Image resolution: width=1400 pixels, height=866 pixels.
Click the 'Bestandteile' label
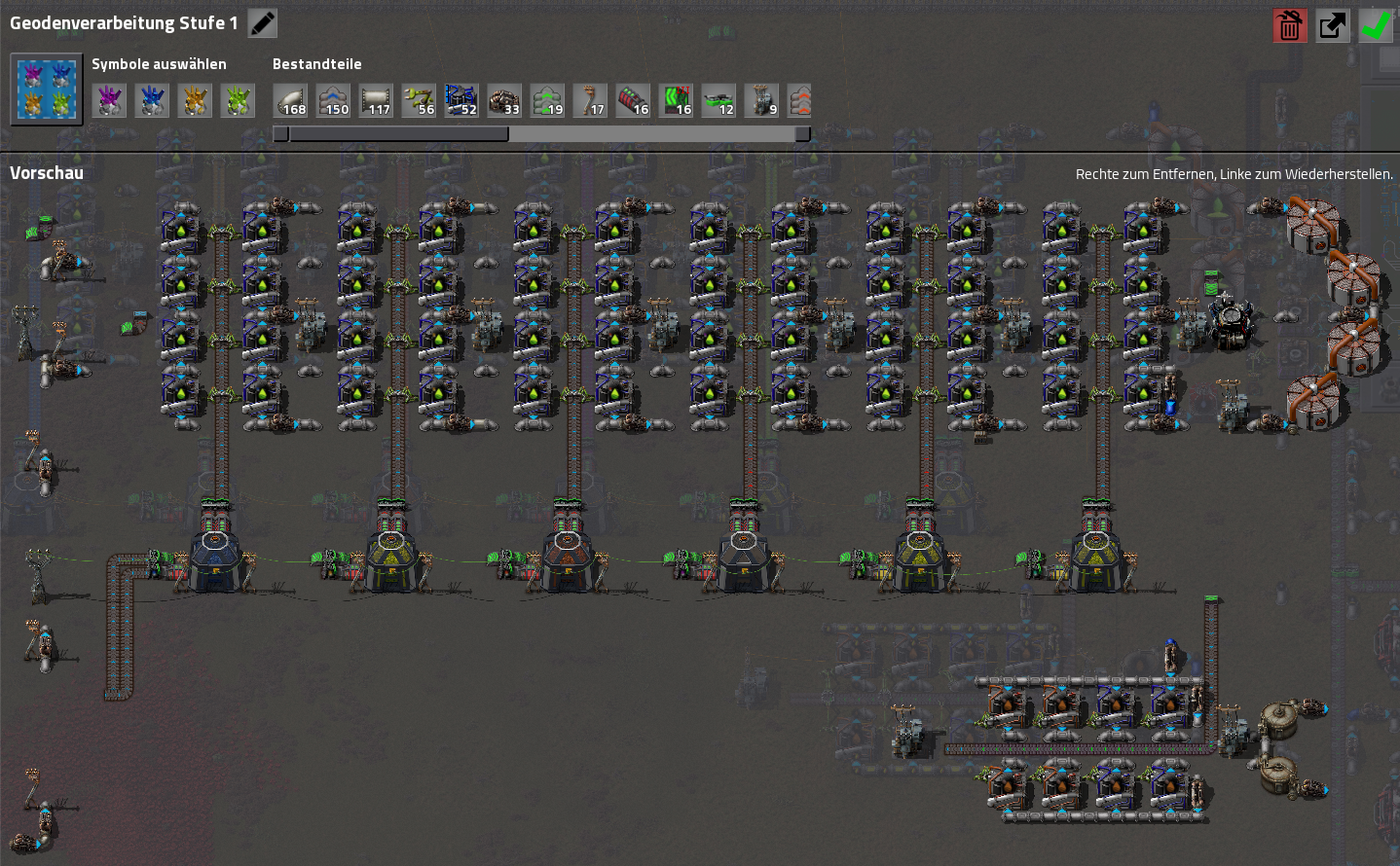[x=316, y=64]
